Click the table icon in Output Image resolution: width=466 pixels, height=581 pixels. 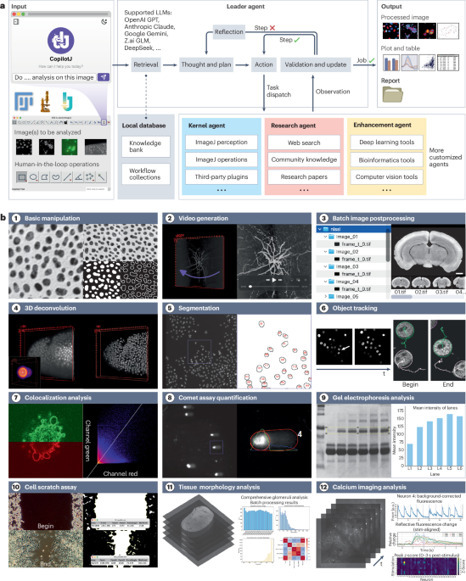pos(448,63)
